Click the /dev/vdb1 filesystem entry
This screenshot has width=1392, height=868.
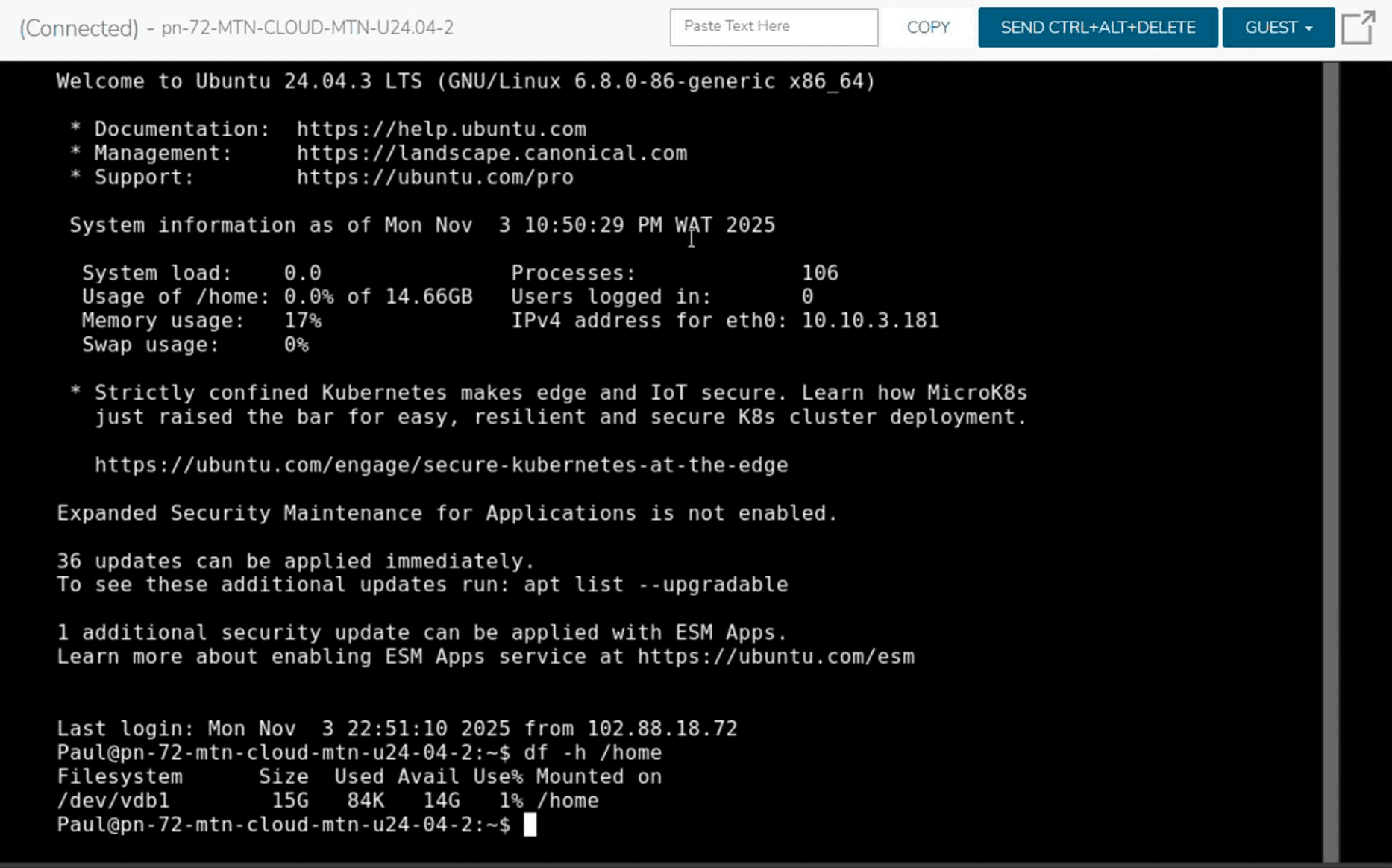click(113, 800)
